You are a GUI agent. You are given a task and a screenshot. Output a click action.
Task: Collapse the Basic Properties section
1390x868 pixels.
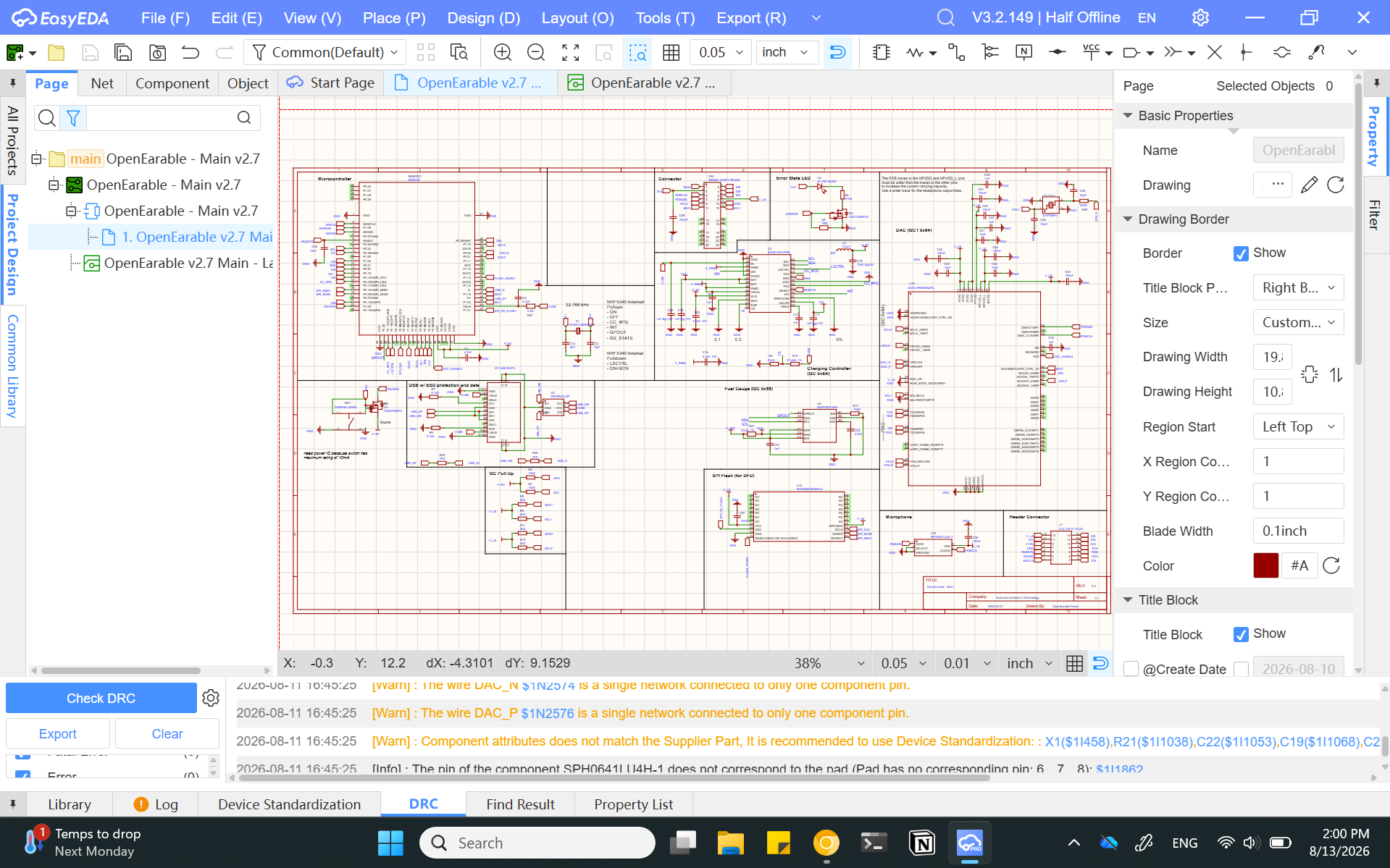[1127, 116]
